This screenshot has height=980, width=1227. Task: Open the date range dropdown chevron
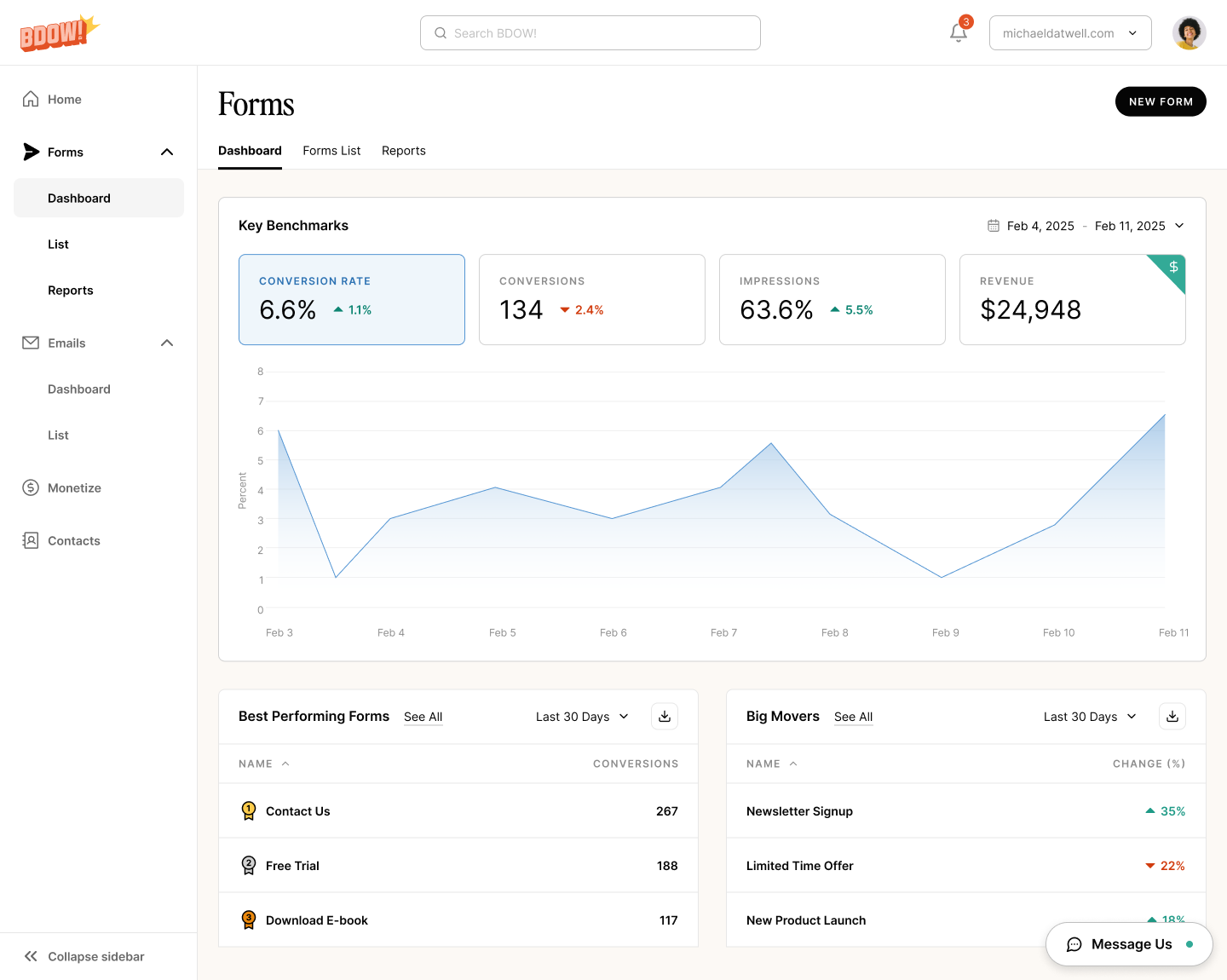(1180, 226)
